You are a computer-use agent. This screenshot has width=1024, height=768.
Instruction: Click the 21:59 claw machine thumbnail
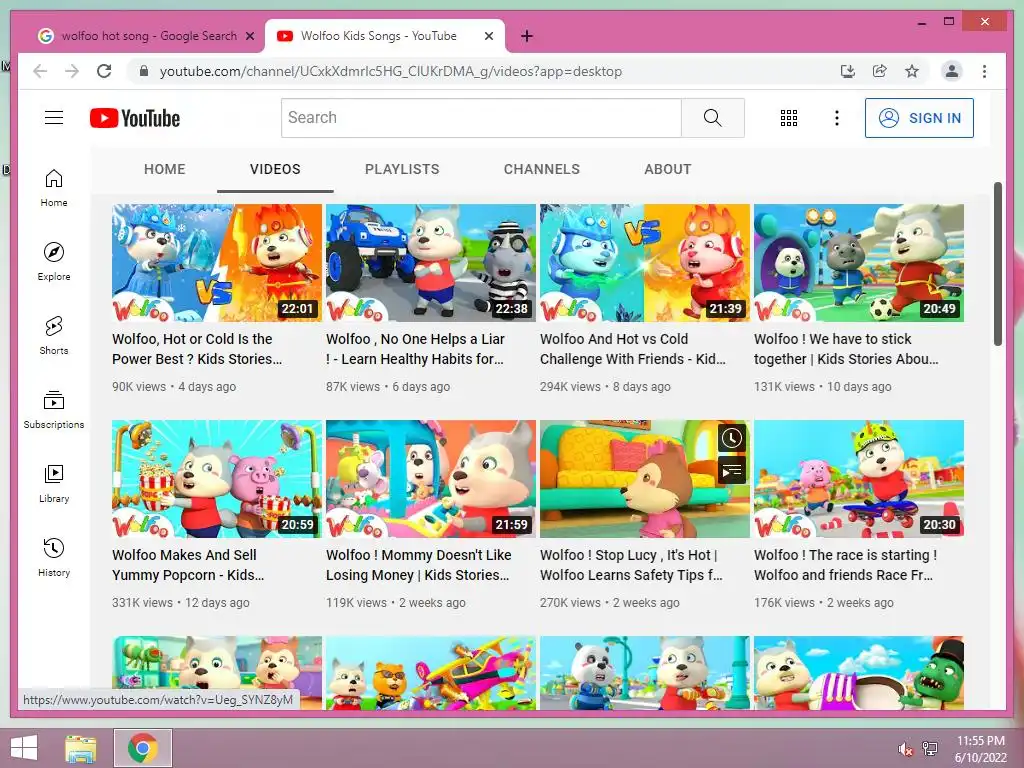[x=431, y=479]
